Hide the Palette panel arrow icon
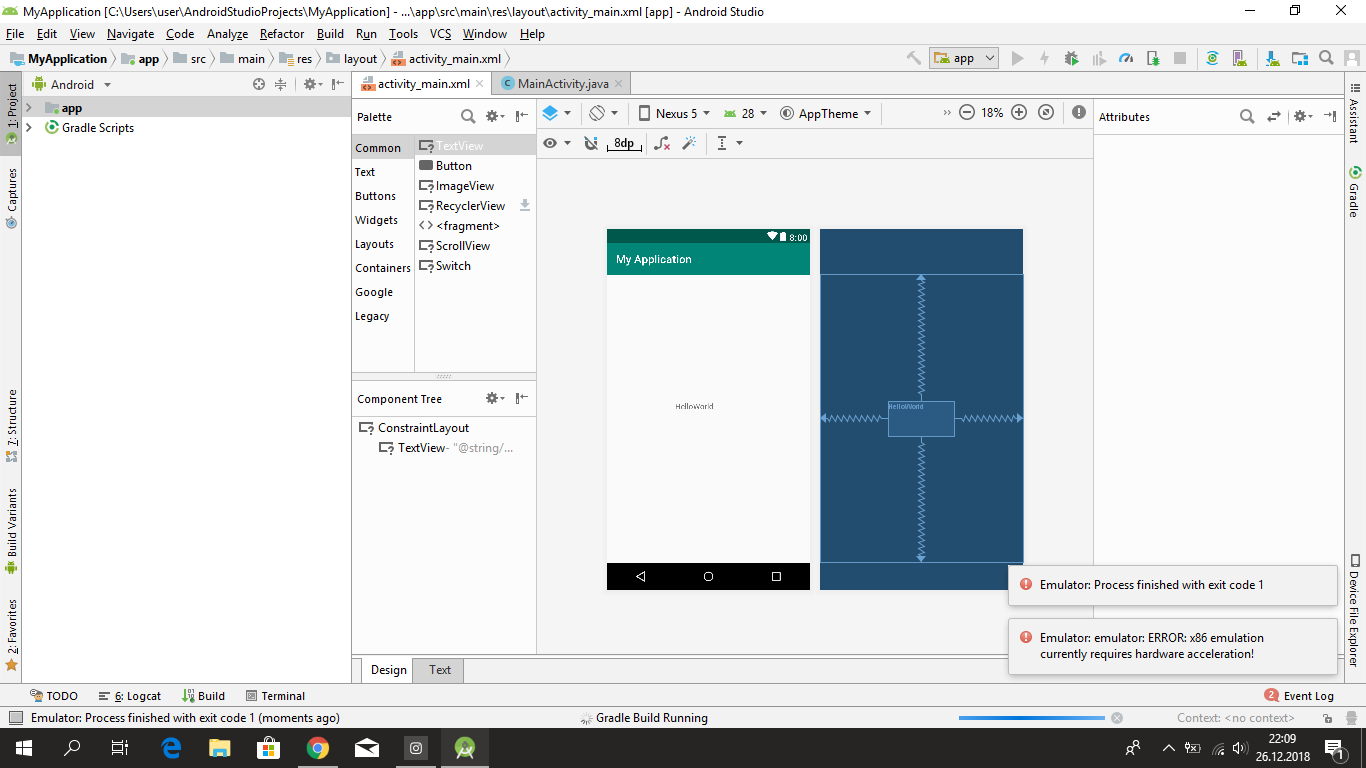This screenshot has width=1366, height=768. point(521,116)
